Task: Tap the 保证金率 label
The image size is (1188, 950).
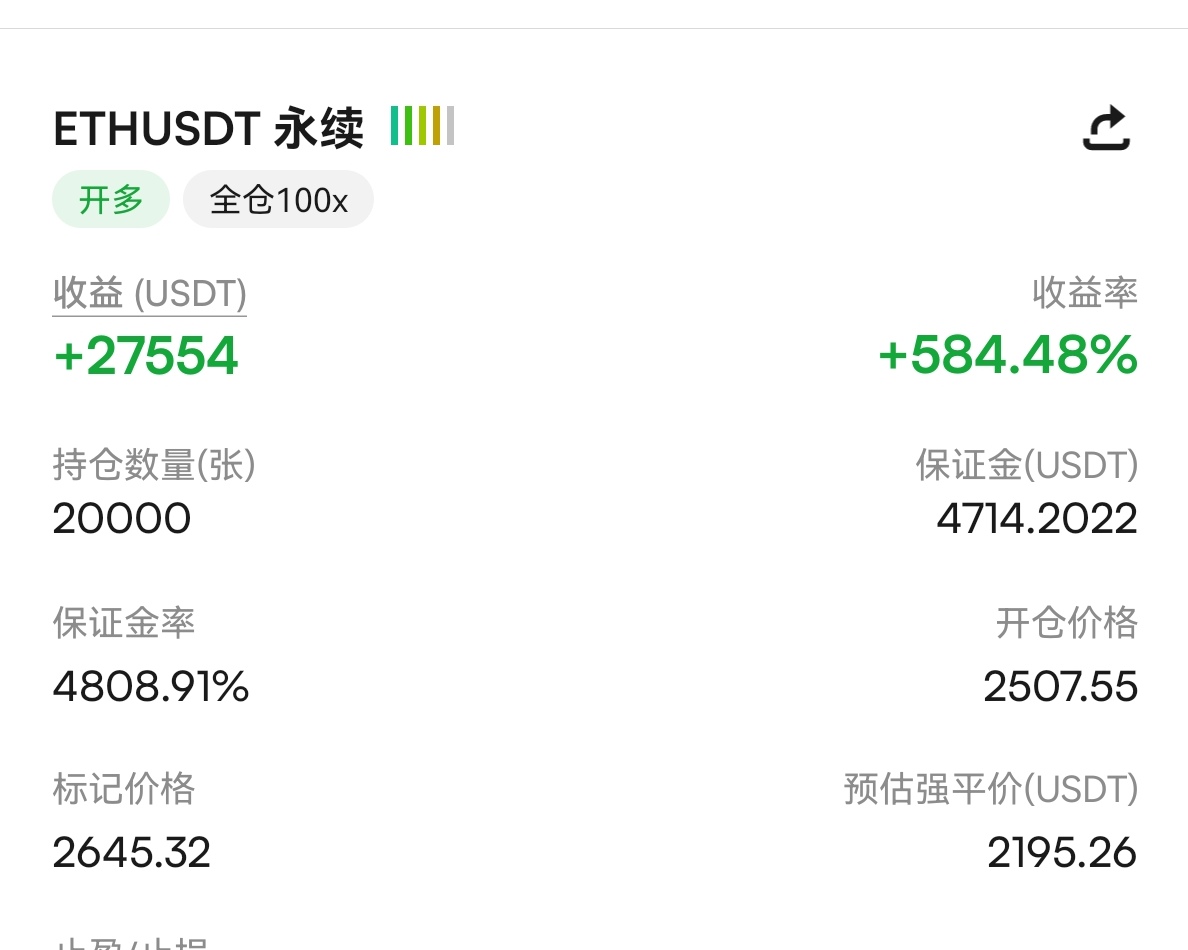Action: point(123,623)
